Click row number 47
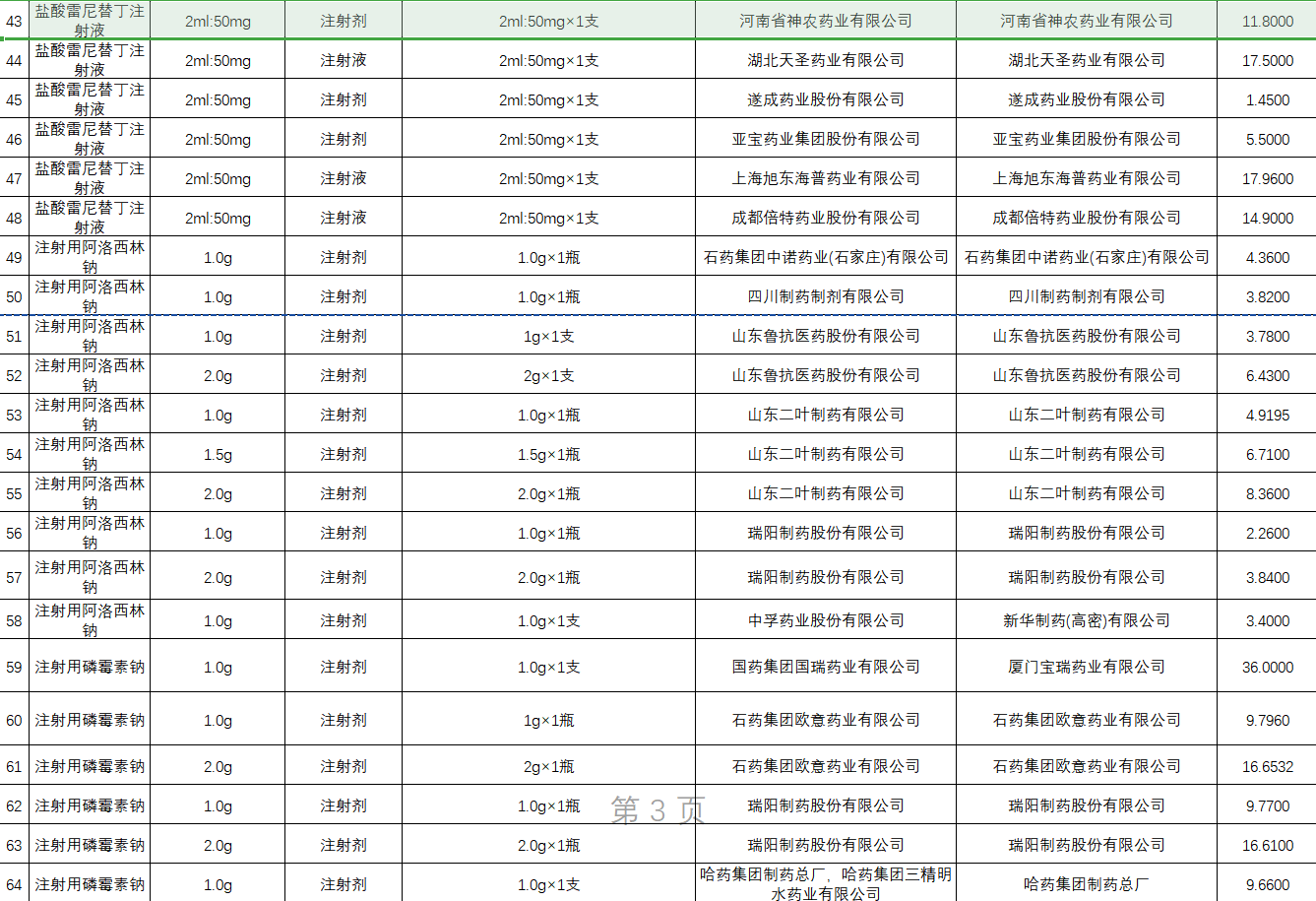The height and width of the screenshot is (901, 1316). [14, 178]
